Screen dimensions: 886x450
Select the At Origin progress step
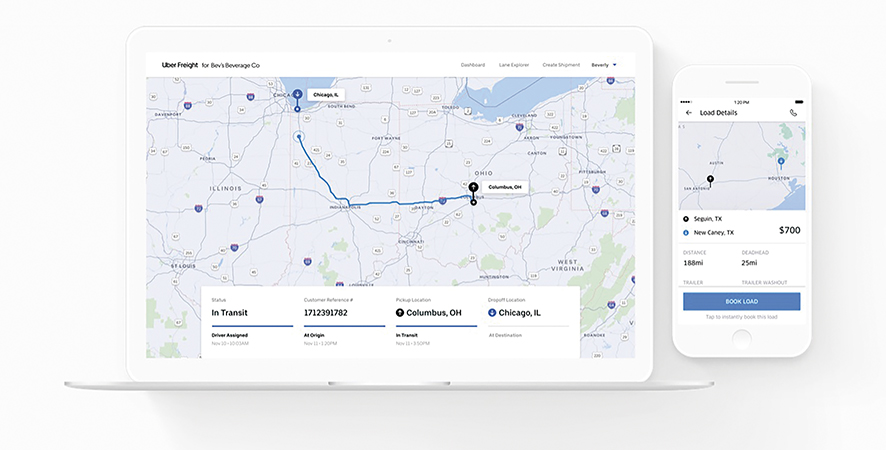[x=314, y=335]
